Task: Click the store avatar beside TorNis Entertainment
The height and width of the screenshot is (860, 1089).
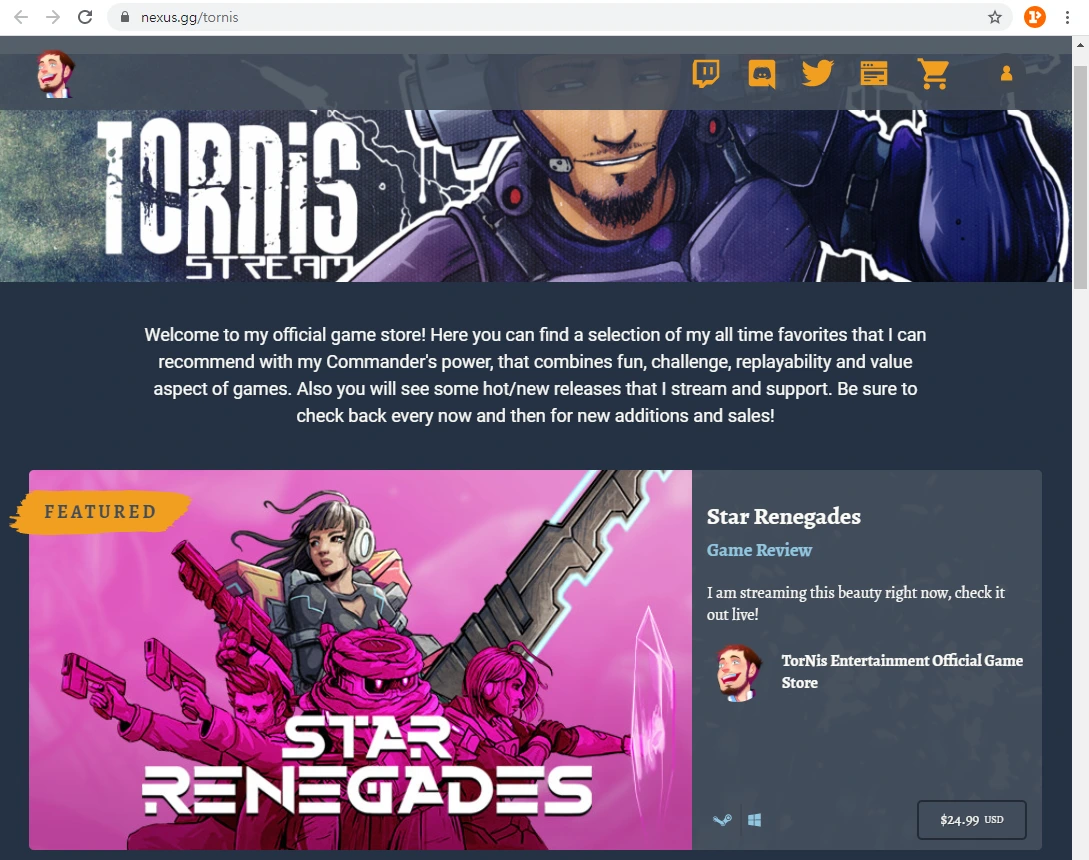Action: pyautogui.click(x=739, y=672)
